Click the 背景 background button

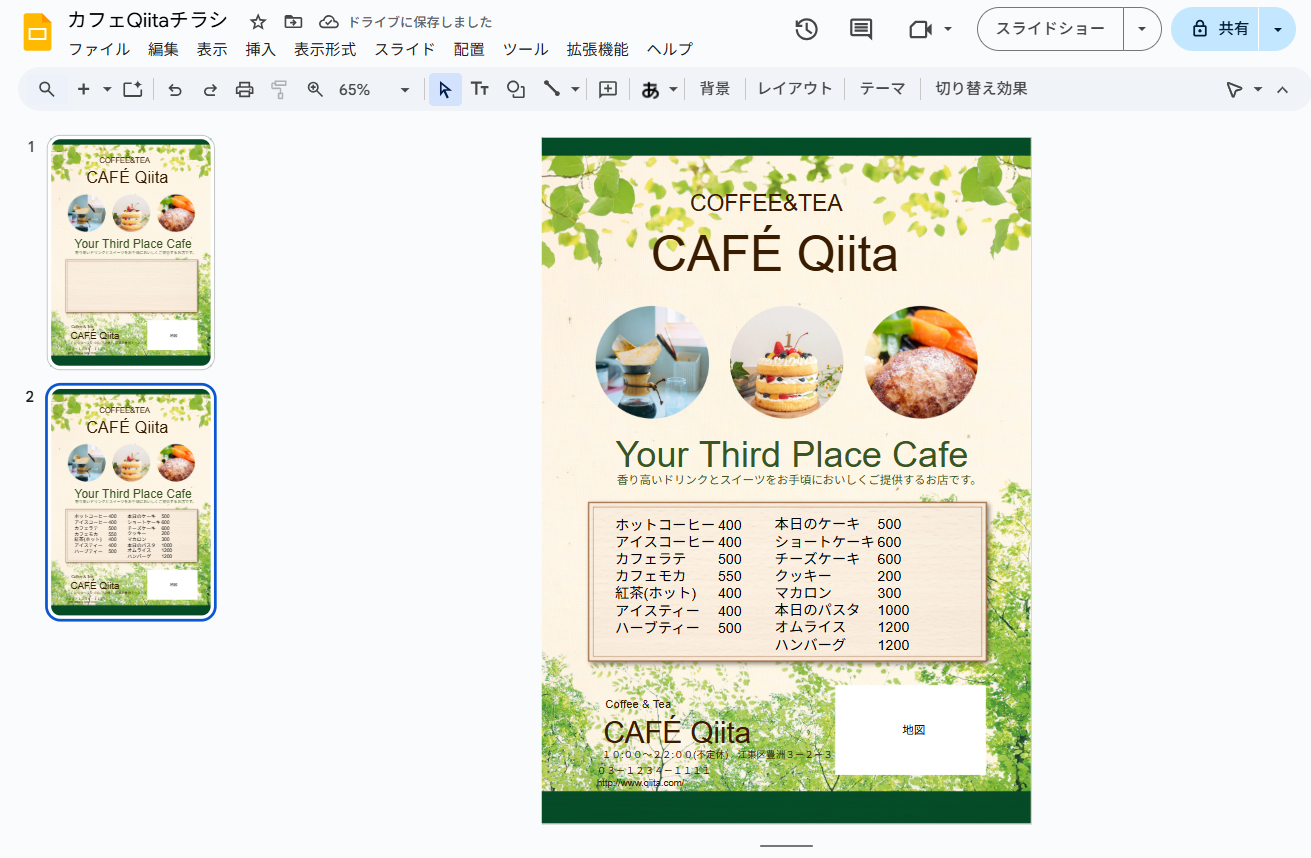[x=715, y=89]
